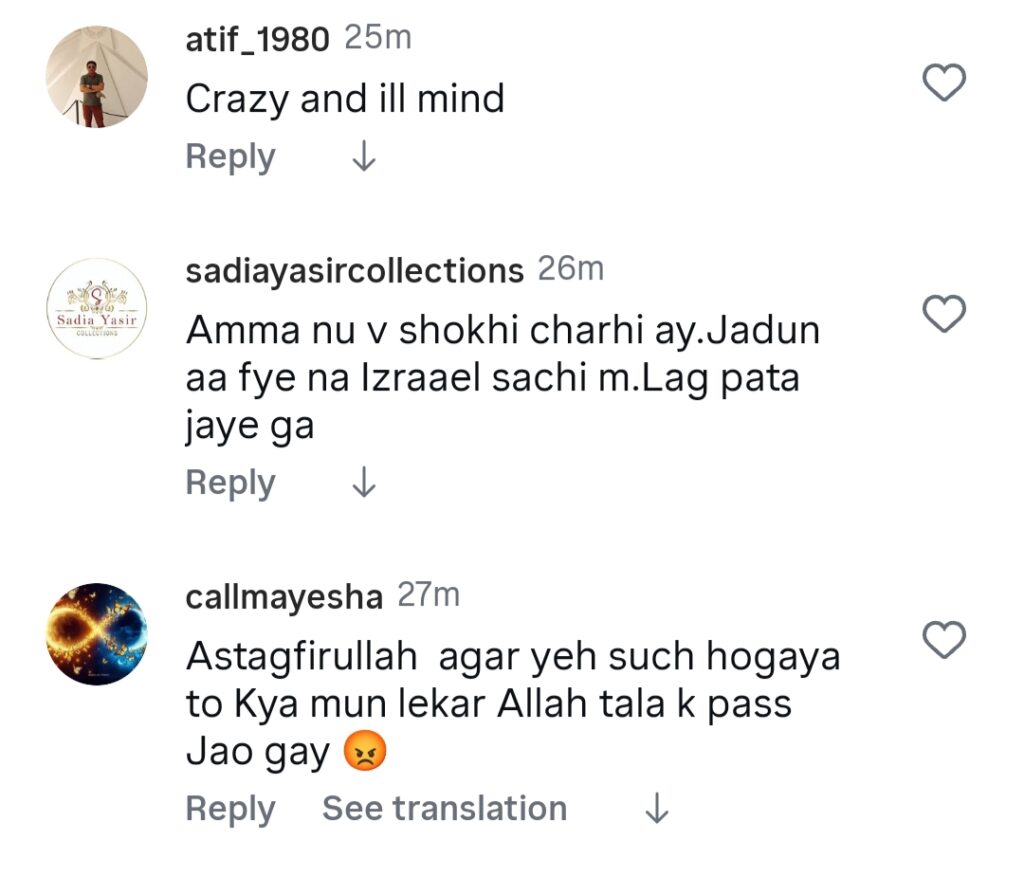Click the 26m timestamp
Viewport: 1024px width, 876px height.
click(571, 269)
